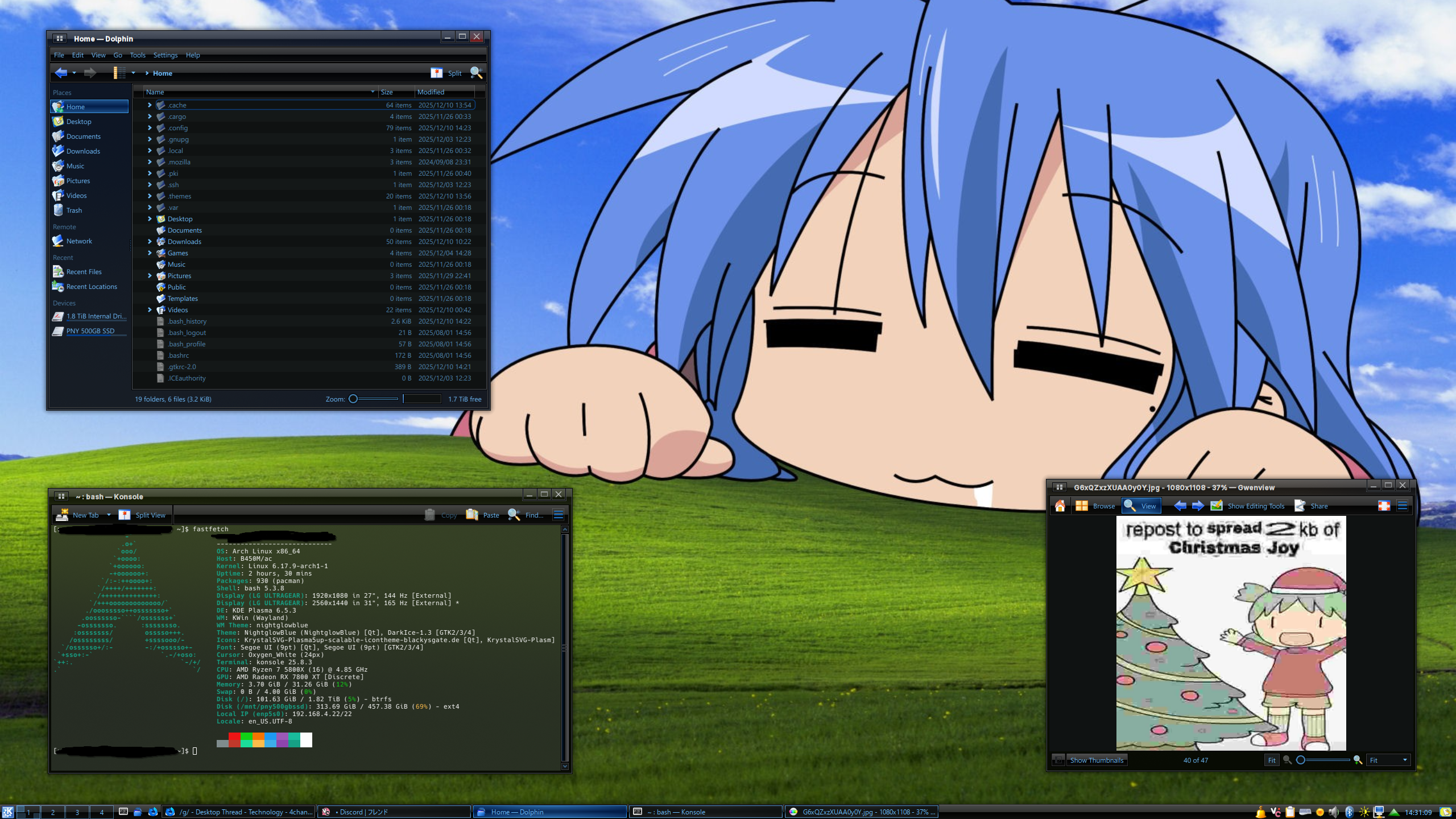Image resolution: width=1456 pixels, height=819 pixels.
Task: Toggle Show Thumbnails in Gwenview
Action: click(x=1096, y=760)
